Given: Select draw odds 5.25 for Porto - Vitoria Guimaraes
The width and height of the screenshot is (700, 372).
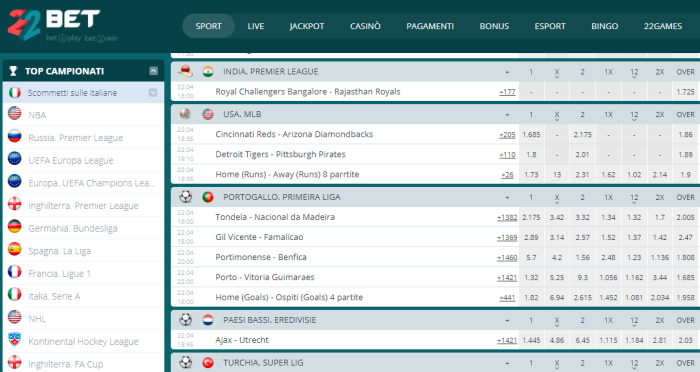Looking at the screenshot, I should coord(557,277).
